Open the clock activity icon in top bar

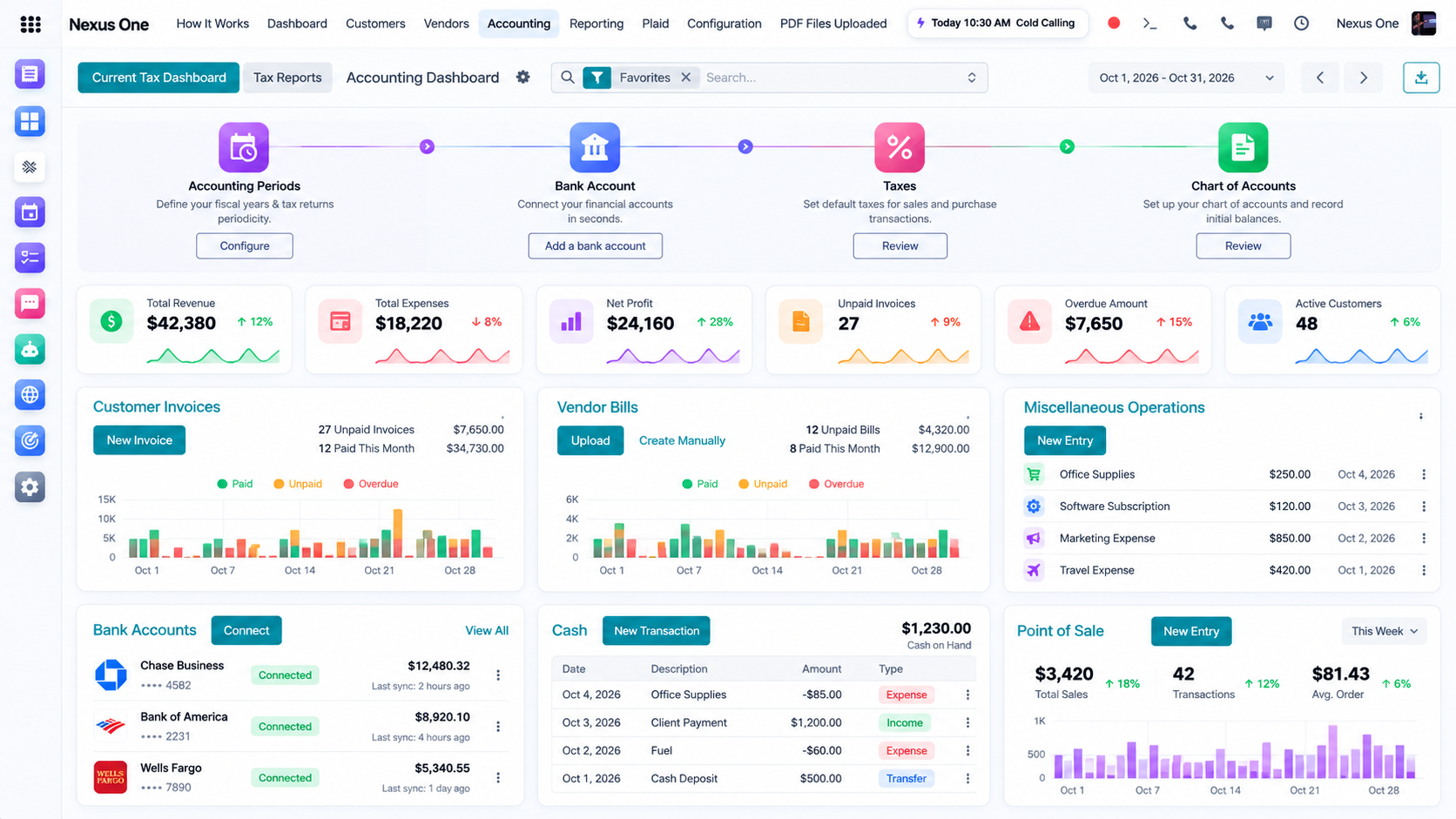click(1301, 23)
